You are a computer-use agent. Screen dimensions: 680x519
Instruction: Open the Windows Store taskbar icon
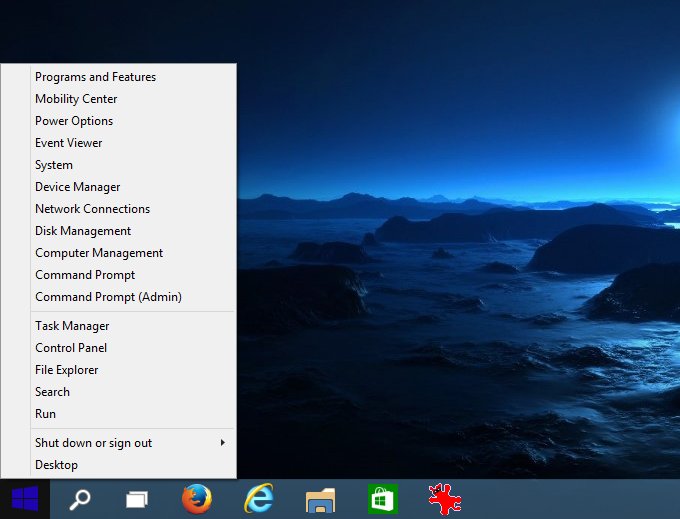pyautogui.click(x=382, y=499)
